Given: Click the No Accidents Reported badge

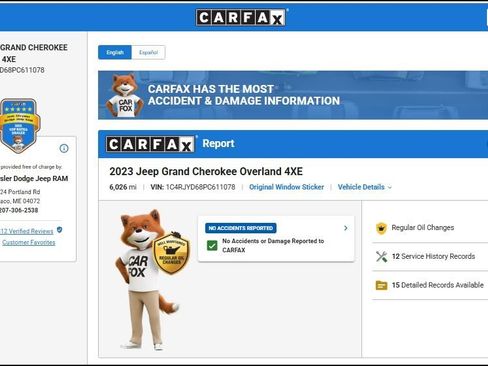Looking at the screenshot, I should point(241,228).
